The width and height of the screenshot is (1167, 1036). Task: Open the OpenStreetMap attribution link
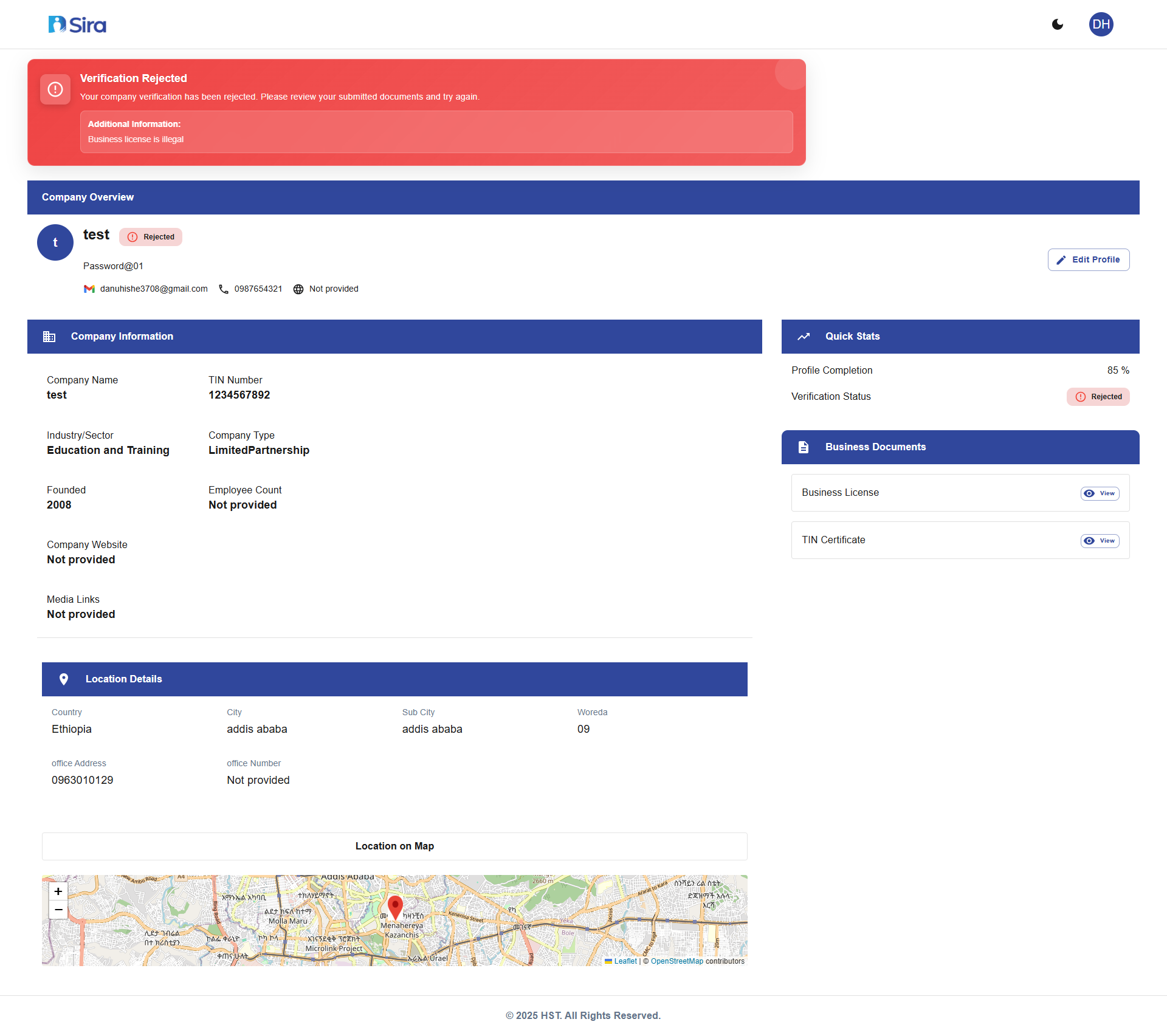[x=676, y=961]
